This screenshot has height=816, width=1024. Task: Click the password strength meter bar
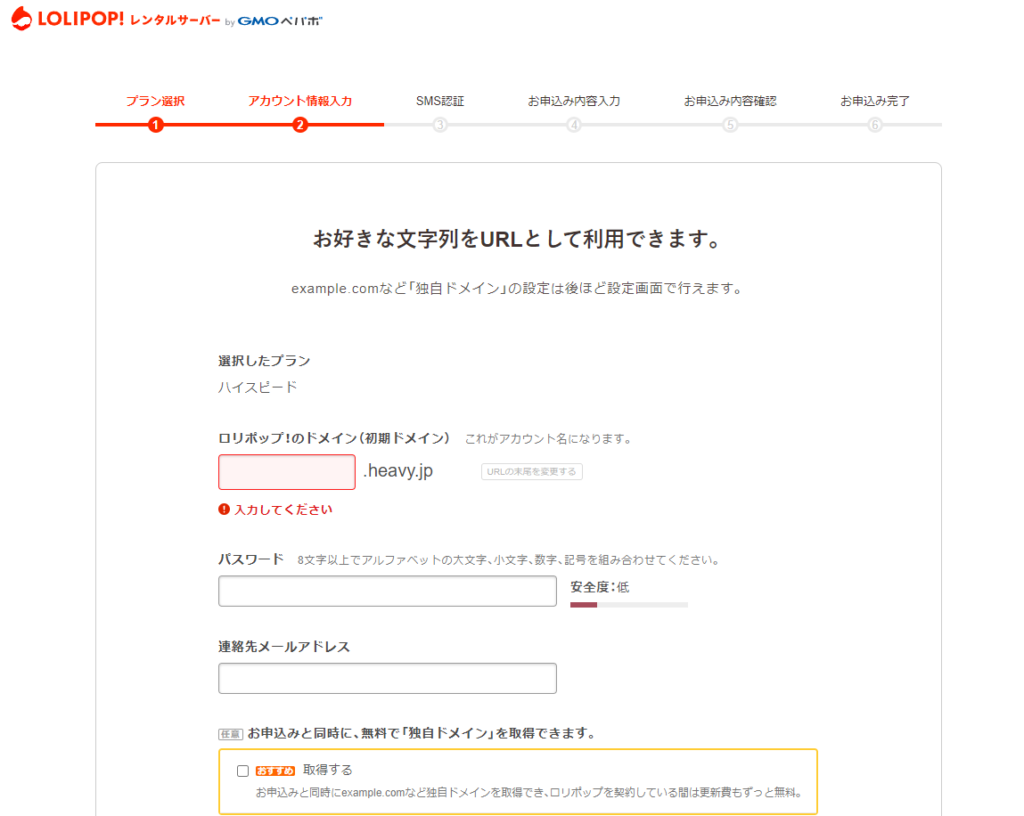point(628,605)
